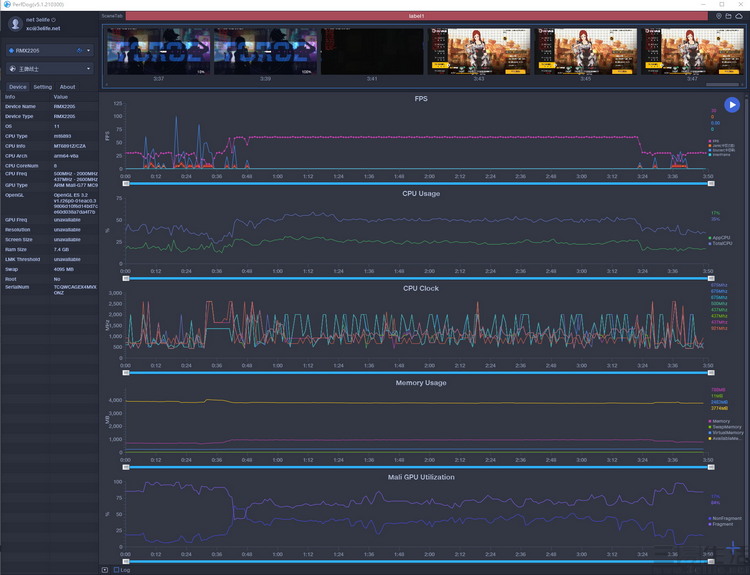Select the Device tab
The height and width of the screenshot is (575, 750).
18,87
